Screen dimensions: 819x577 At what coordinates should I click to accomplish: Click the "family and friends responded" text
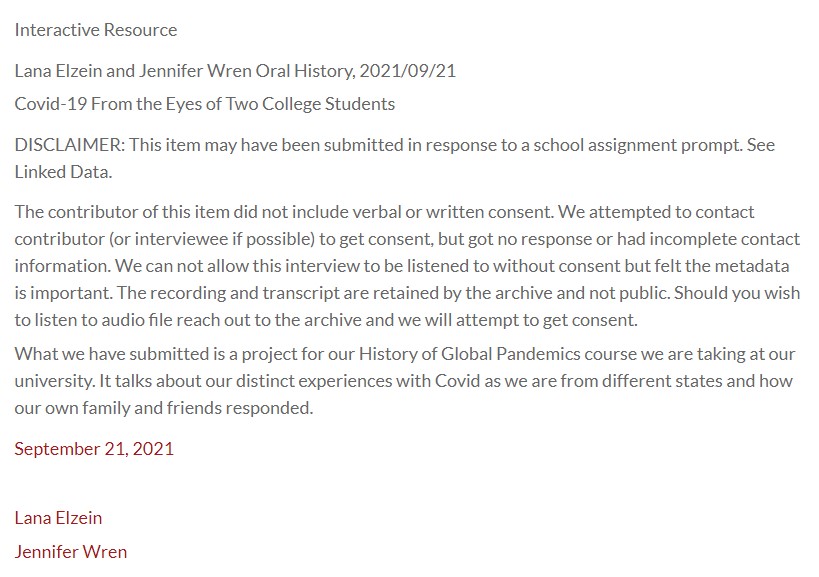tap(201, 408)
